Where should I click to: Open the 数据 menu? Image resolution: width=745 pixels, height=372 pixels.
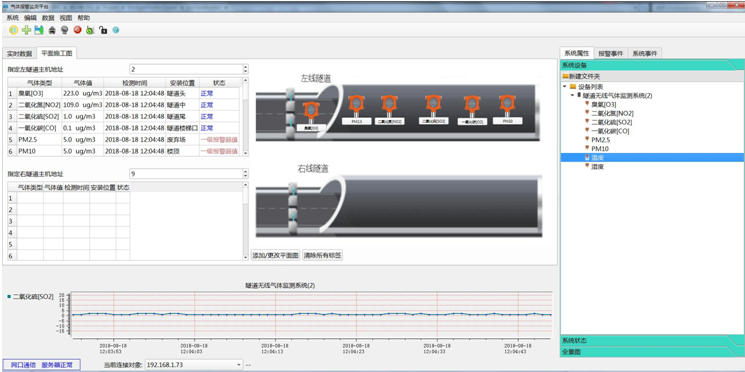pyautogui.click(x=48, y=18)
